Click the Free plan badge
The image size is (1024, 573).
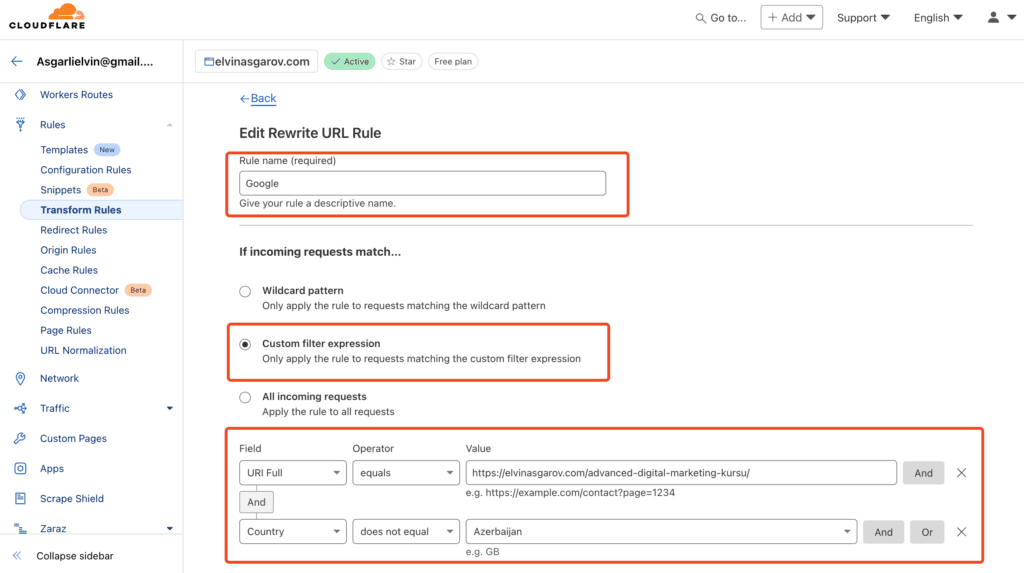(x=453, y=61)
